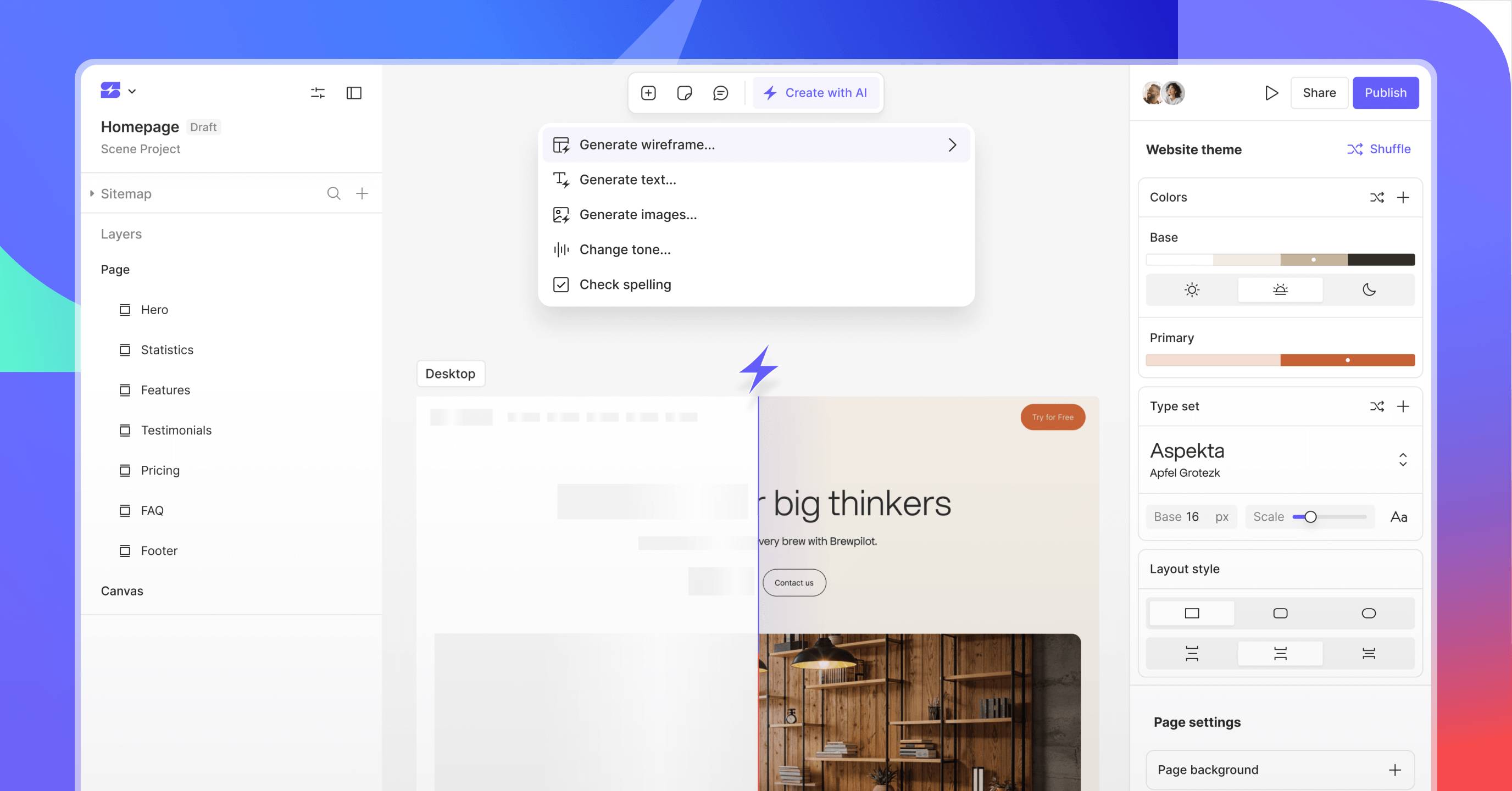Screen dimensions: 1512x791
Task: Search the sitemap with magnifier icon
Action: [x=333, y=194]
